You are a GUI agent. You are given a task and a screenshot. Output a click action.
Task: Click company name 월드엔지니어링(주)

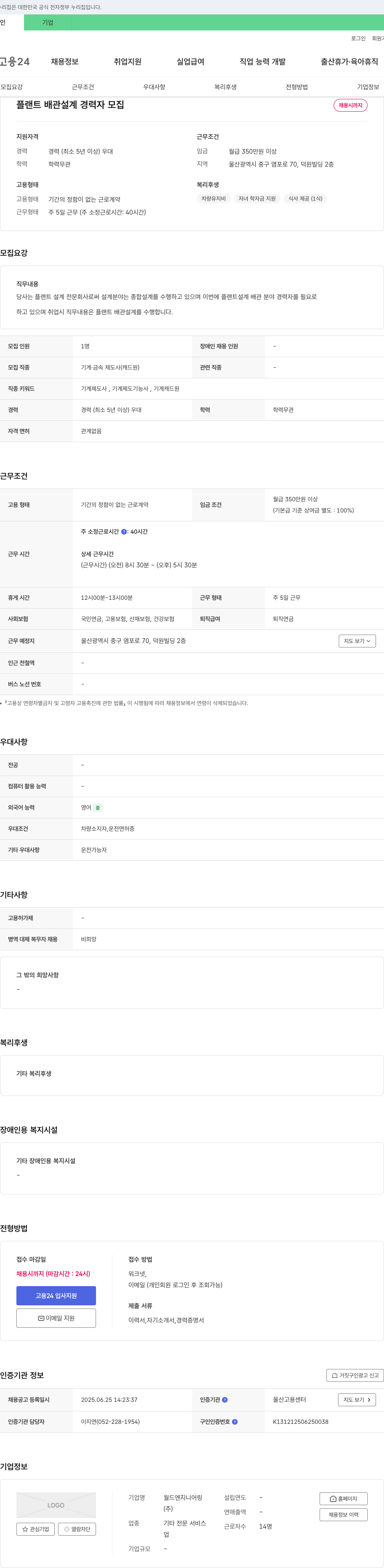pyautogui.click(x=183, y=1503)
